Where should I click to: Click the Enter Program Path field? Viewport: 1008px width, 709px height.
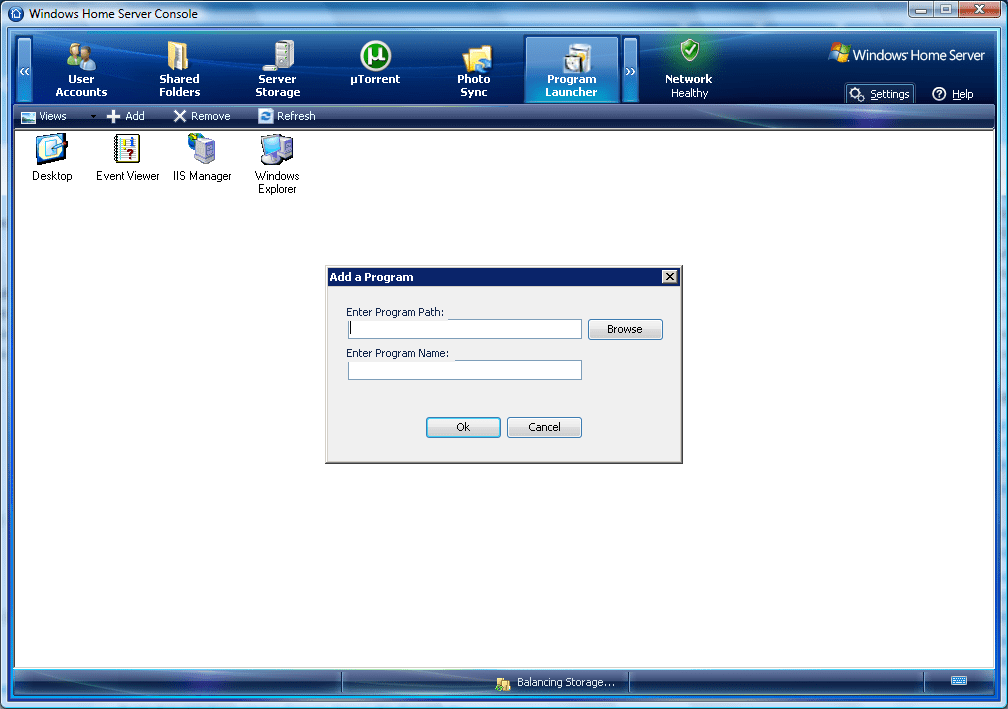tap(465, 329)
